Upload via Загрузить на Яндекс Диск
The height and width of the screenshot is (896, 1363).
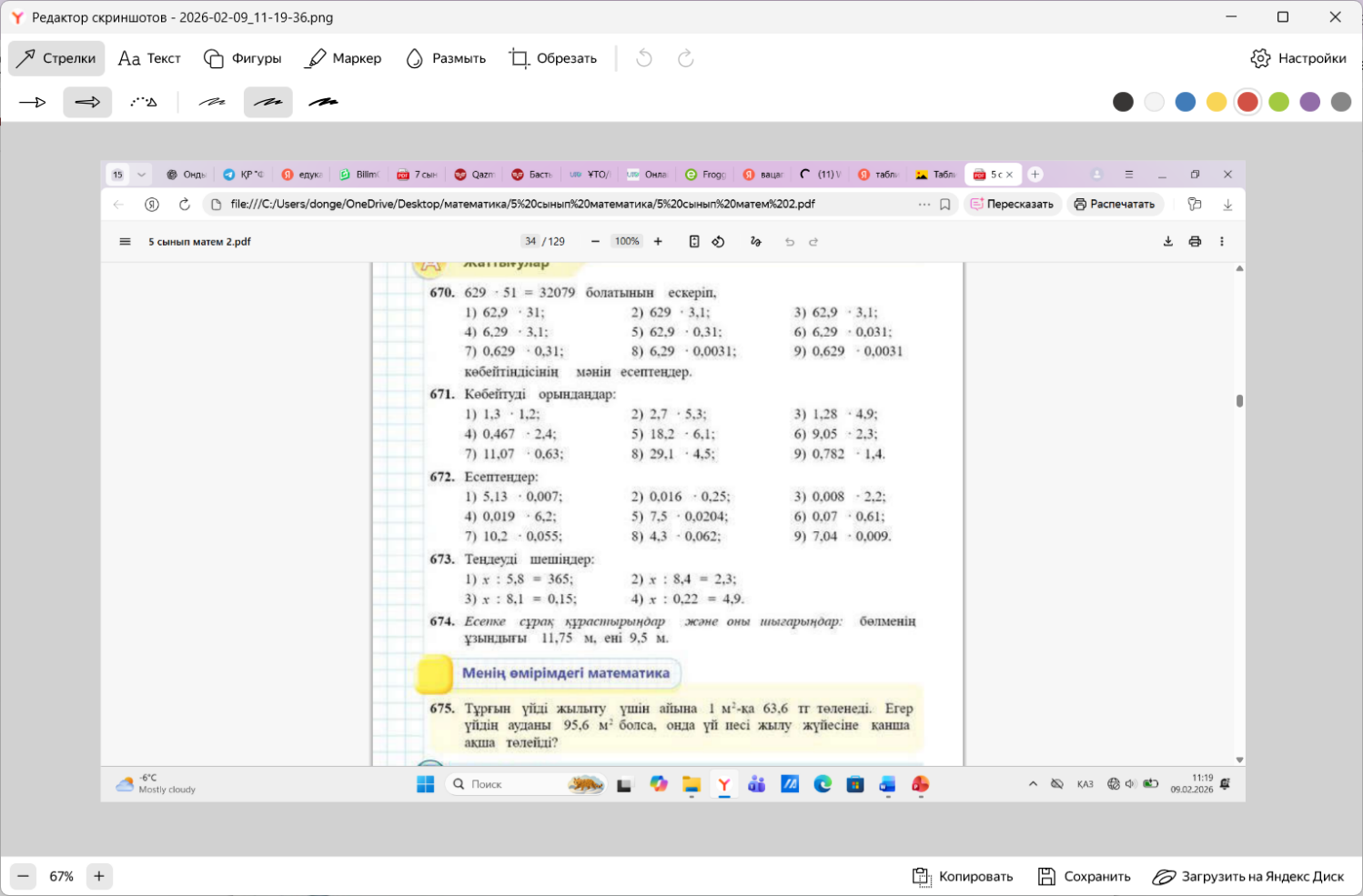coord(1248,877)
